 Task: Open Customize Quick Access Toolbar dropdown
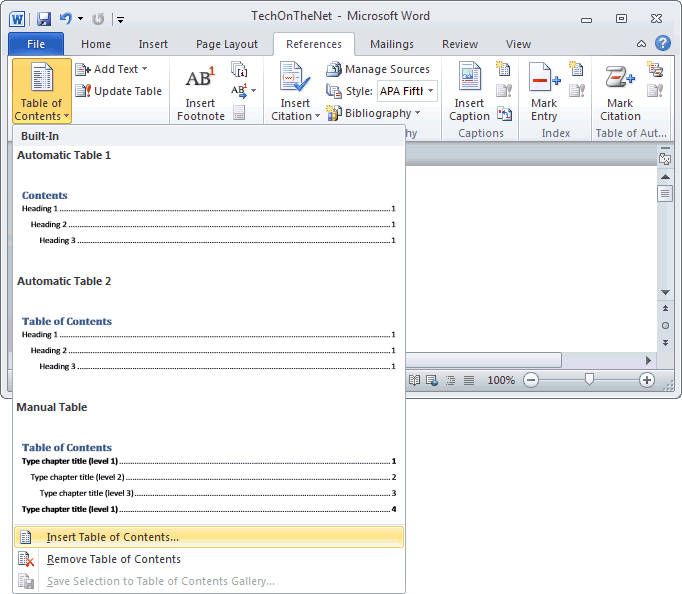tap(120, 19)
